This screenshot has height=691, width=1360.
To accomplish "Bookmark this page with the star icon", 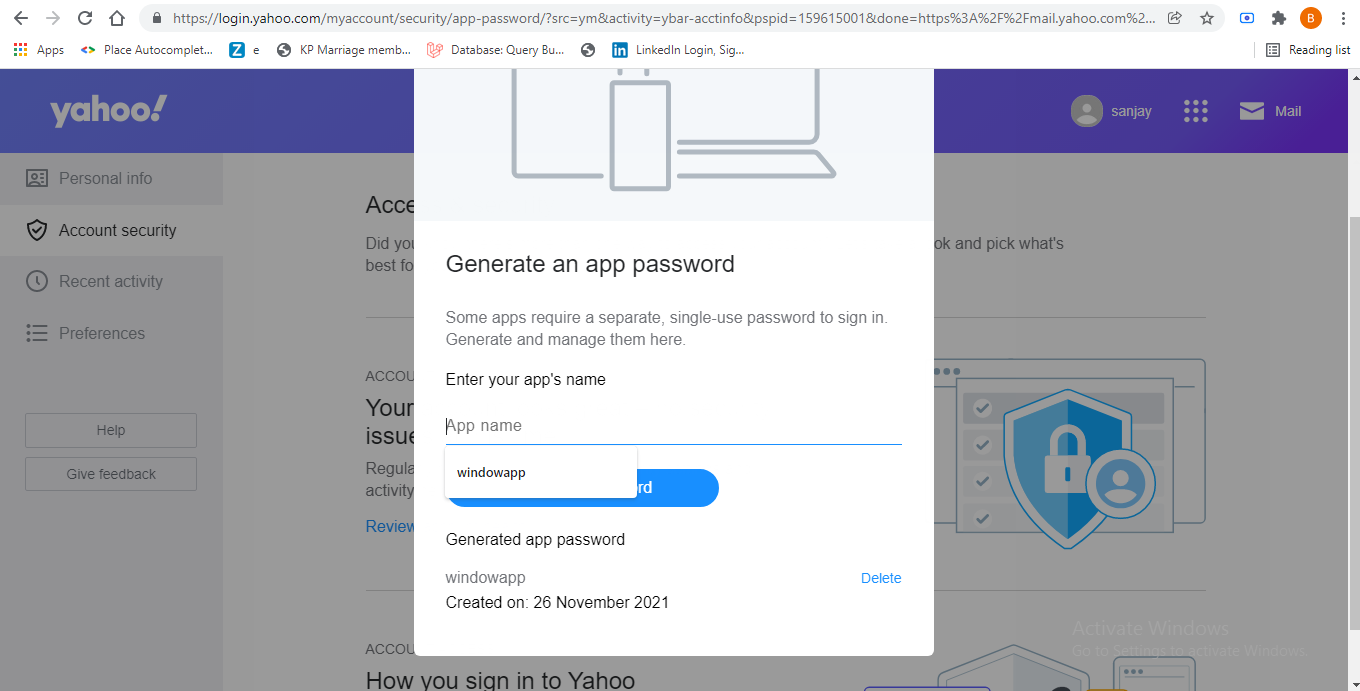I will click(1207, 18).
